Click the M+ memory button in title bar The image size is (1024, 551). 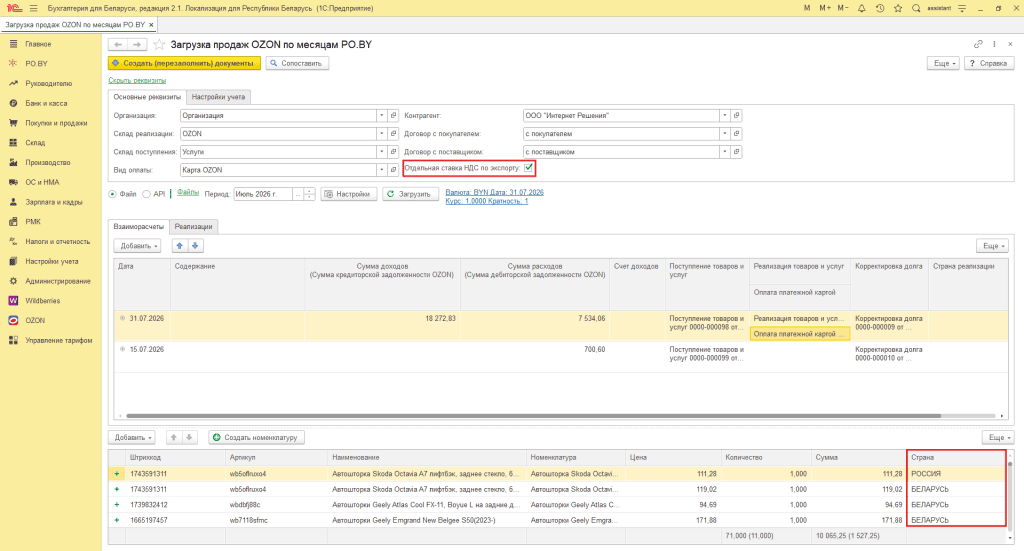pyautogui.click(x=825, y=8)
